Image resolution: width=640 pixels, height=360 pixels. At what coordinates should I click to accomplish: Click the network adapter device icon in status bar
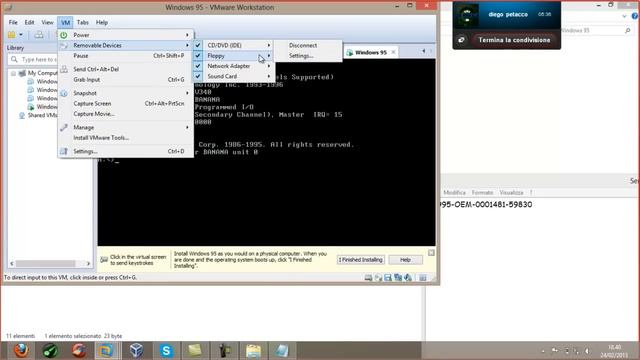pyautogui.click(x=398, y=278)
